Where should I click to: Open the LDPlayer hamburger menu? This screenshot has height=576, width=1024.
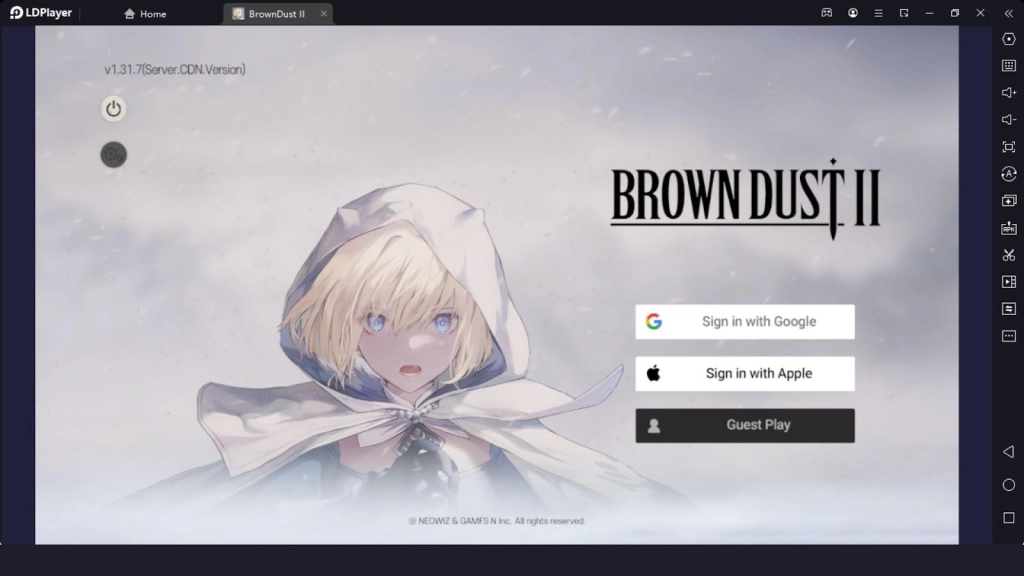click(x=878, y=13)
